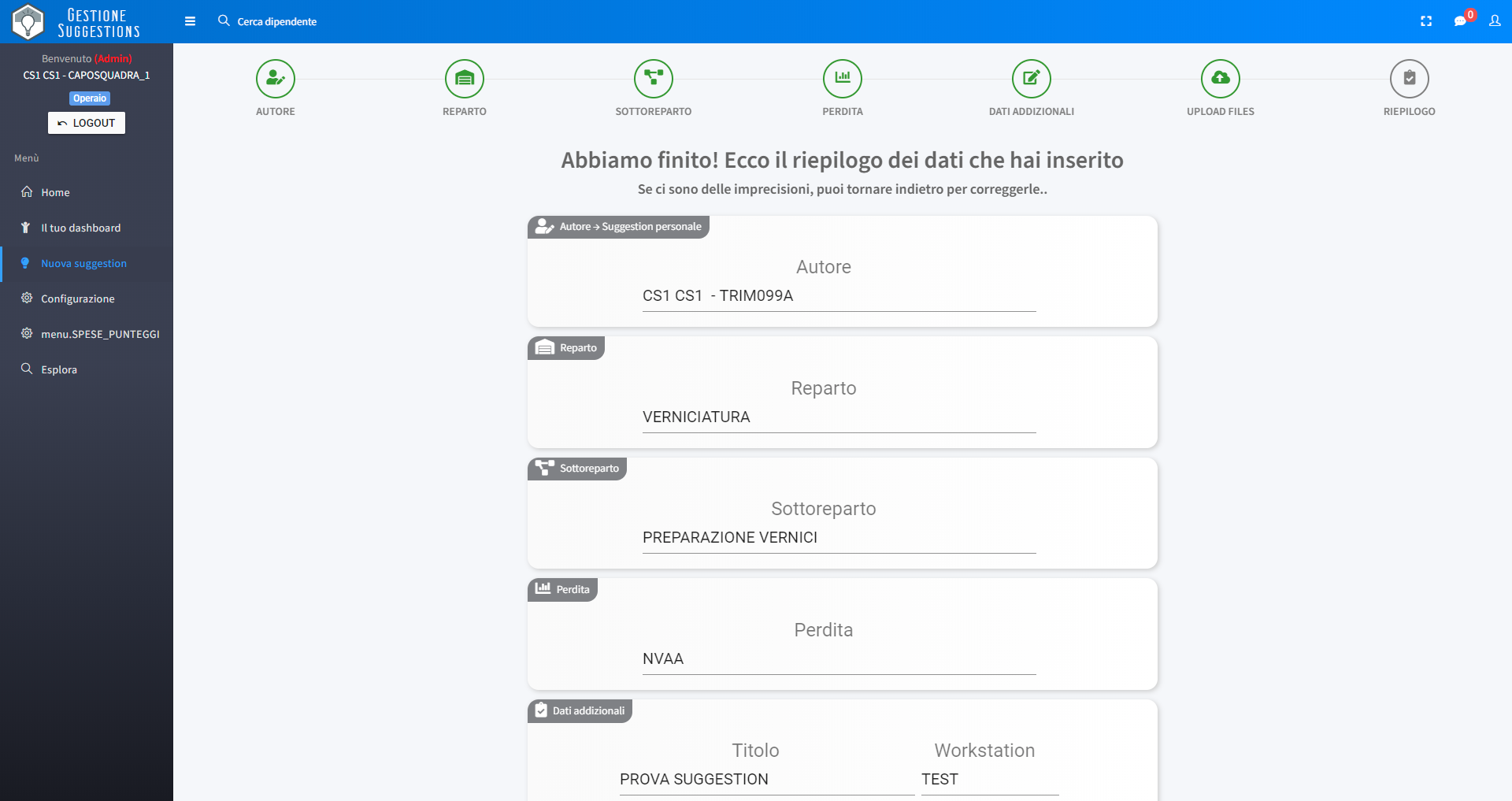Open the Reparto step icon
The width and height of the screenshot is (1512, 801).
click(x=465, y=79)
